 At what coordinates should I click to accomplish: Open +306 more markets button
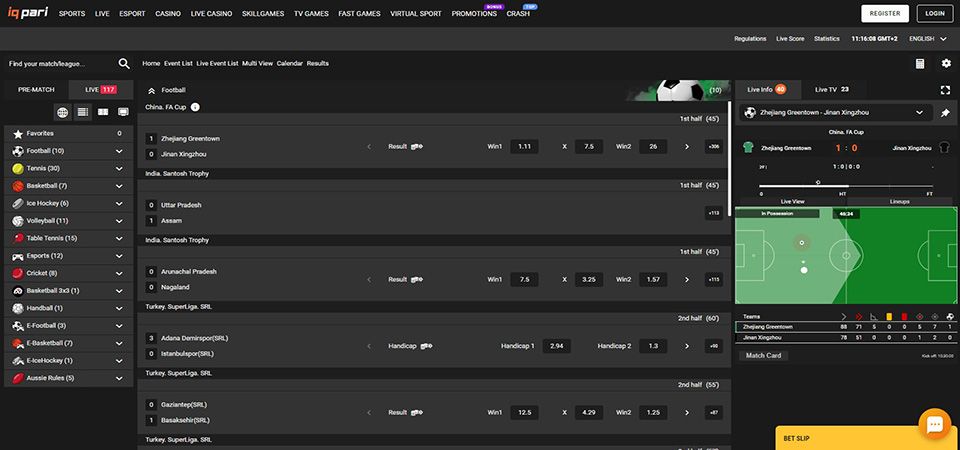[714, 147]
